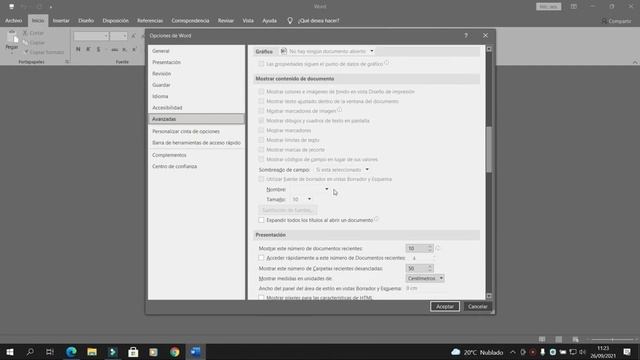Toggle italic K button in ribbon
The height and width of the screenshot is (360, 640).
click(x=88, y=49)
